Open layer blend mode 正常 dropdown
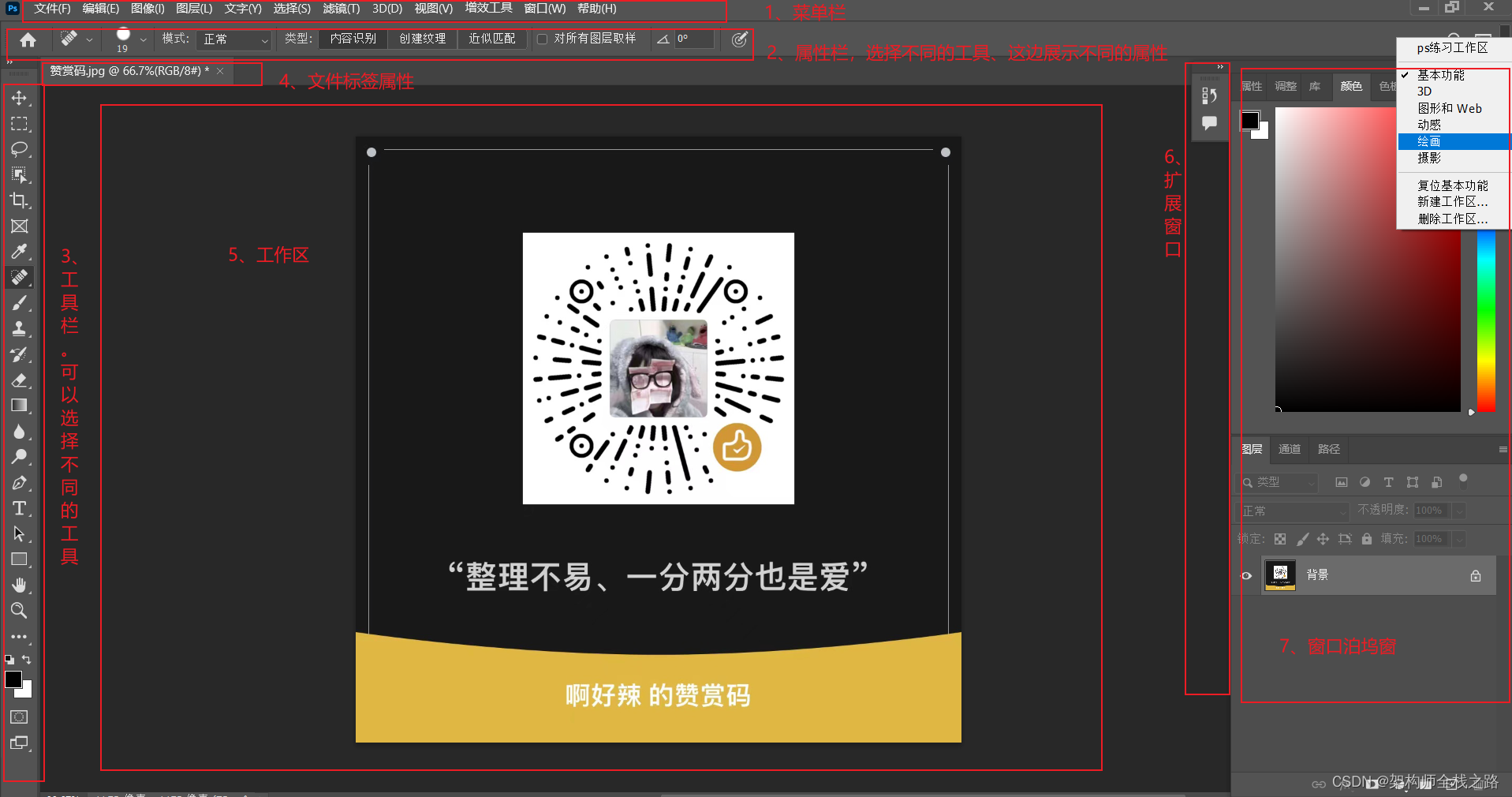Image resolution: width=1512 pixels, height=797 pixels. [1293, 511]
